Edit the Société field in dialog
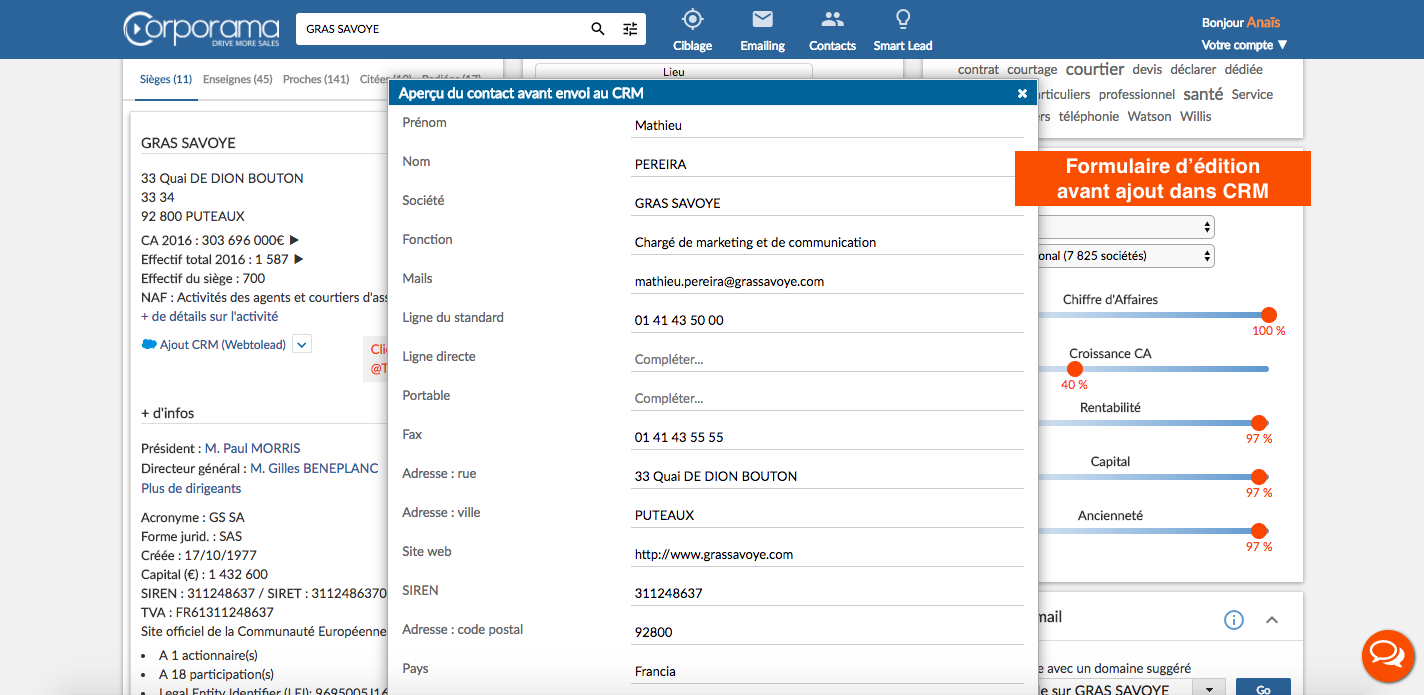 point(827,203)
